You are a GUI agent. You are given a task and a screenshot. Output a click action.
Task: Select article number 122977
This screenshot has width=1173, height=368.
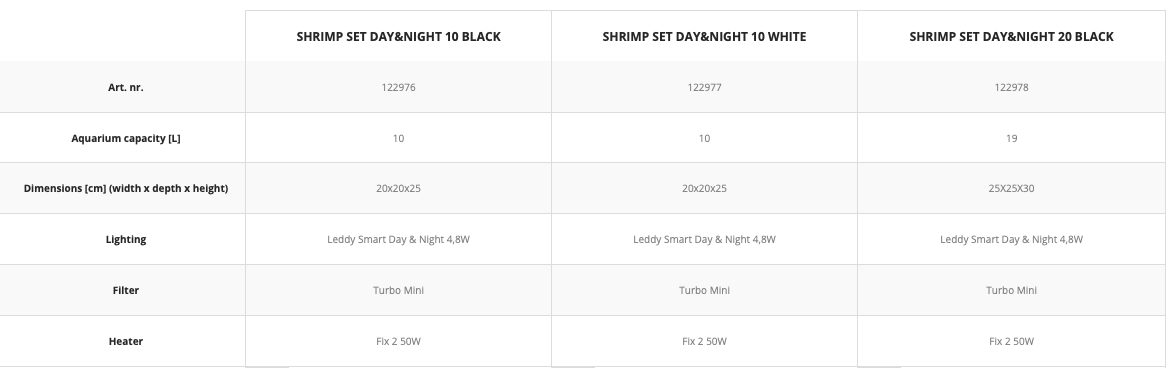click(704, 88)
